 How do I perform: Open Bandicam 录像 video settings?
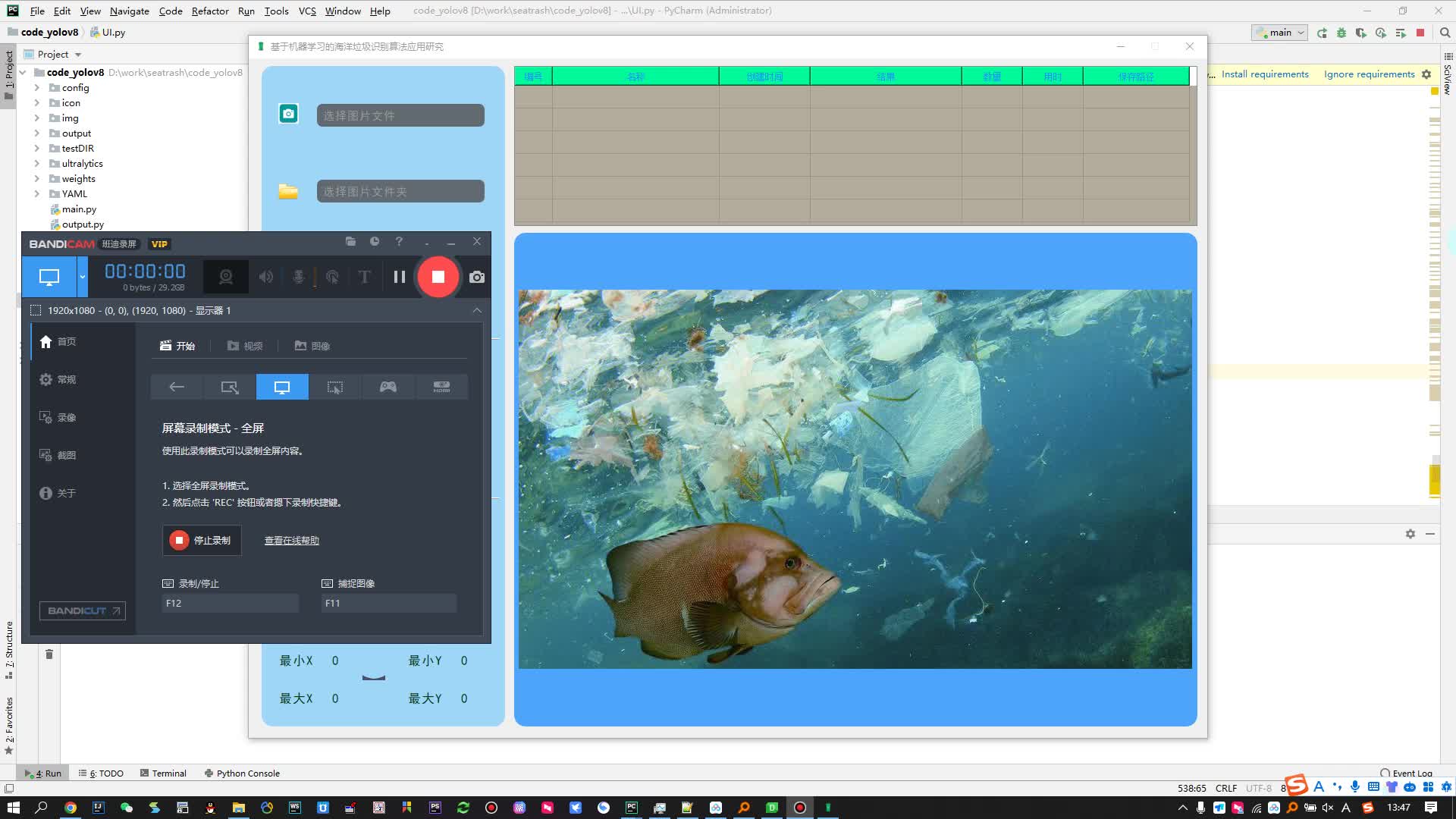click(x=58, y=417)
